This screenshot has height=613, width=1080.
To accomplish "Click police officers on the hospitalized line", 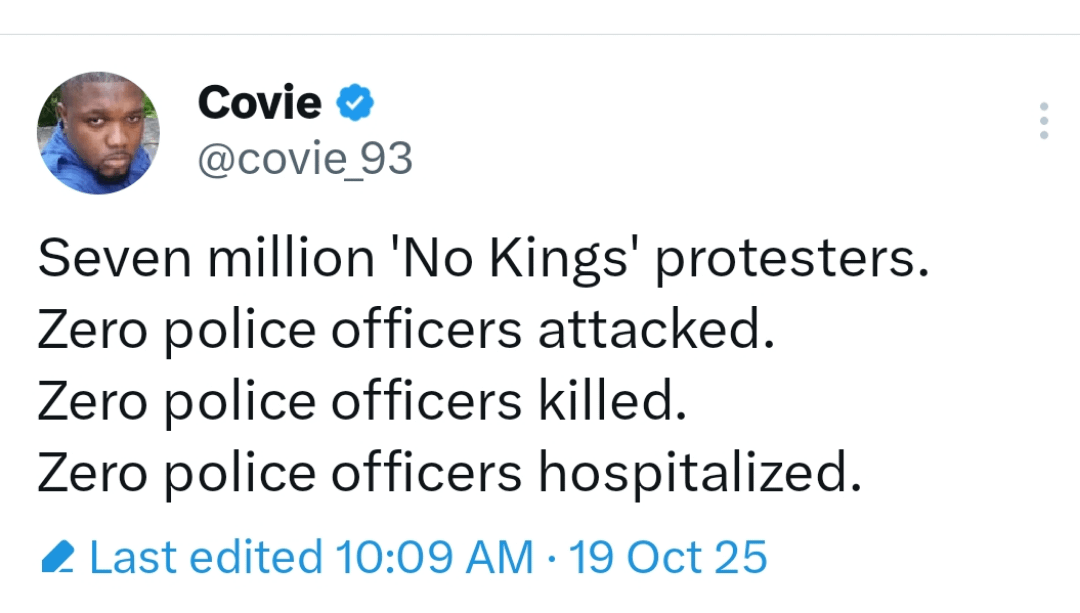I will click(341, 474).
